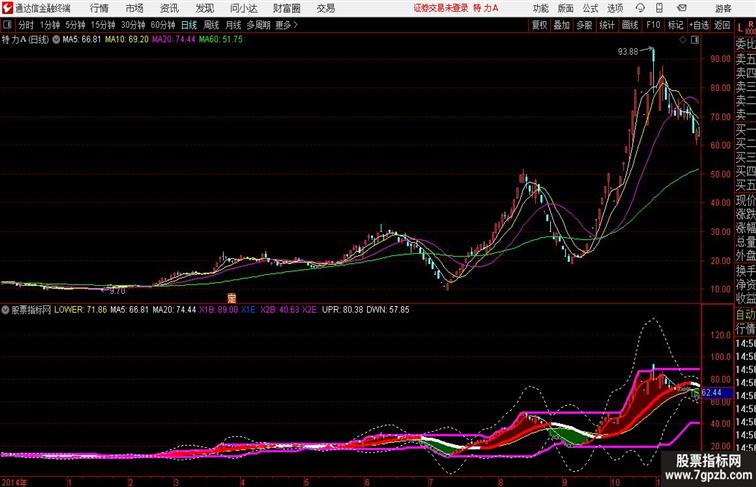The height and width of the screenshot is (487, 756).
Task: Switch to 15分钟 period tab
Action: [x=103, y=25]
